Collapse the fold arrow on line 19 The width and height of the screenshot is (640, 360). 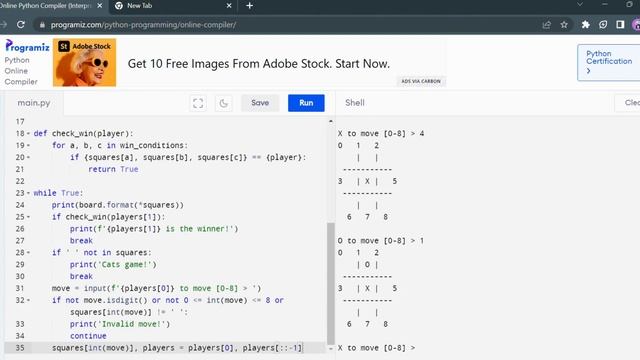tap(28, 145)
